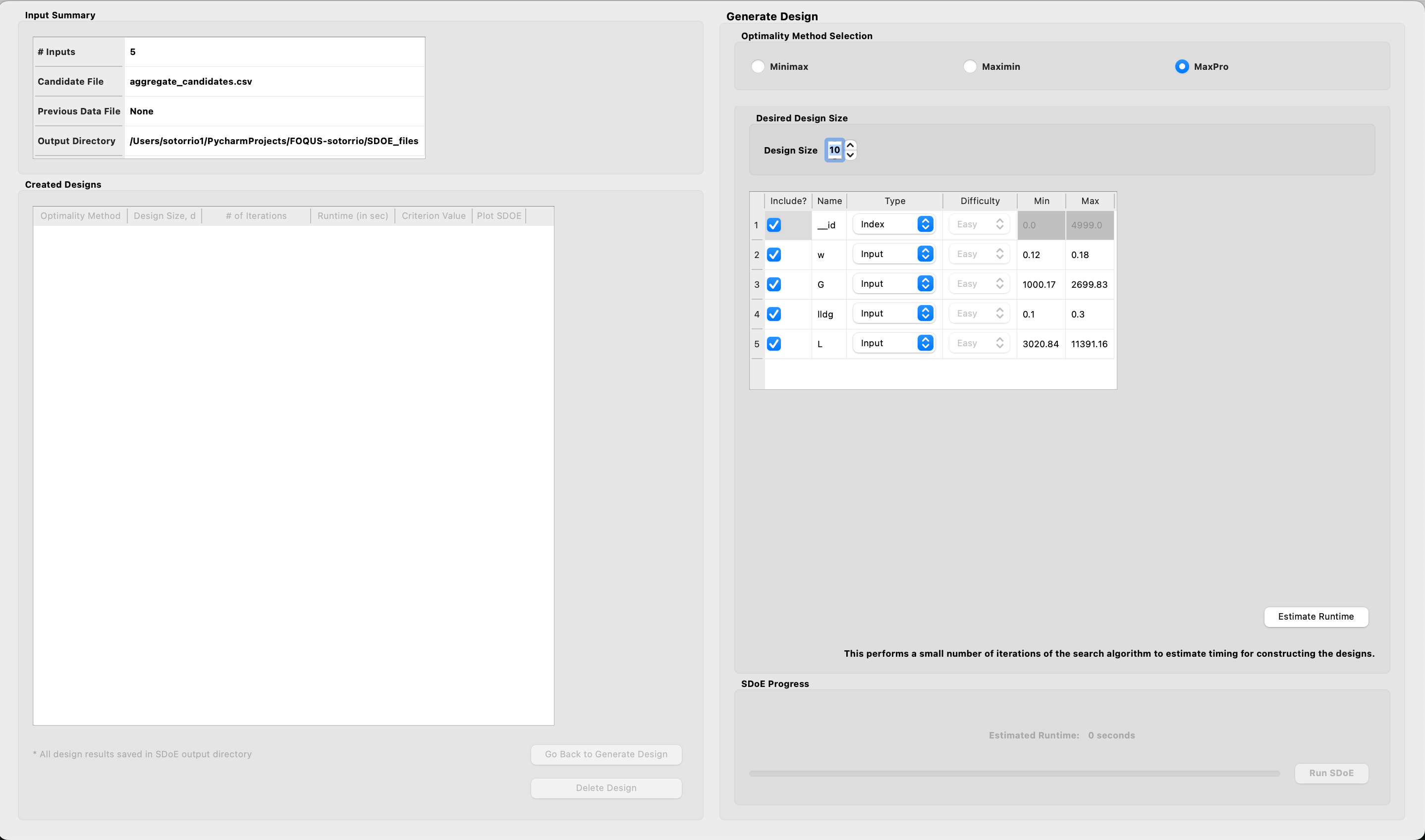Click the Max value 2699.83 for G
The width and height of the screenshot is (1425, 840).
point(1090,285)
